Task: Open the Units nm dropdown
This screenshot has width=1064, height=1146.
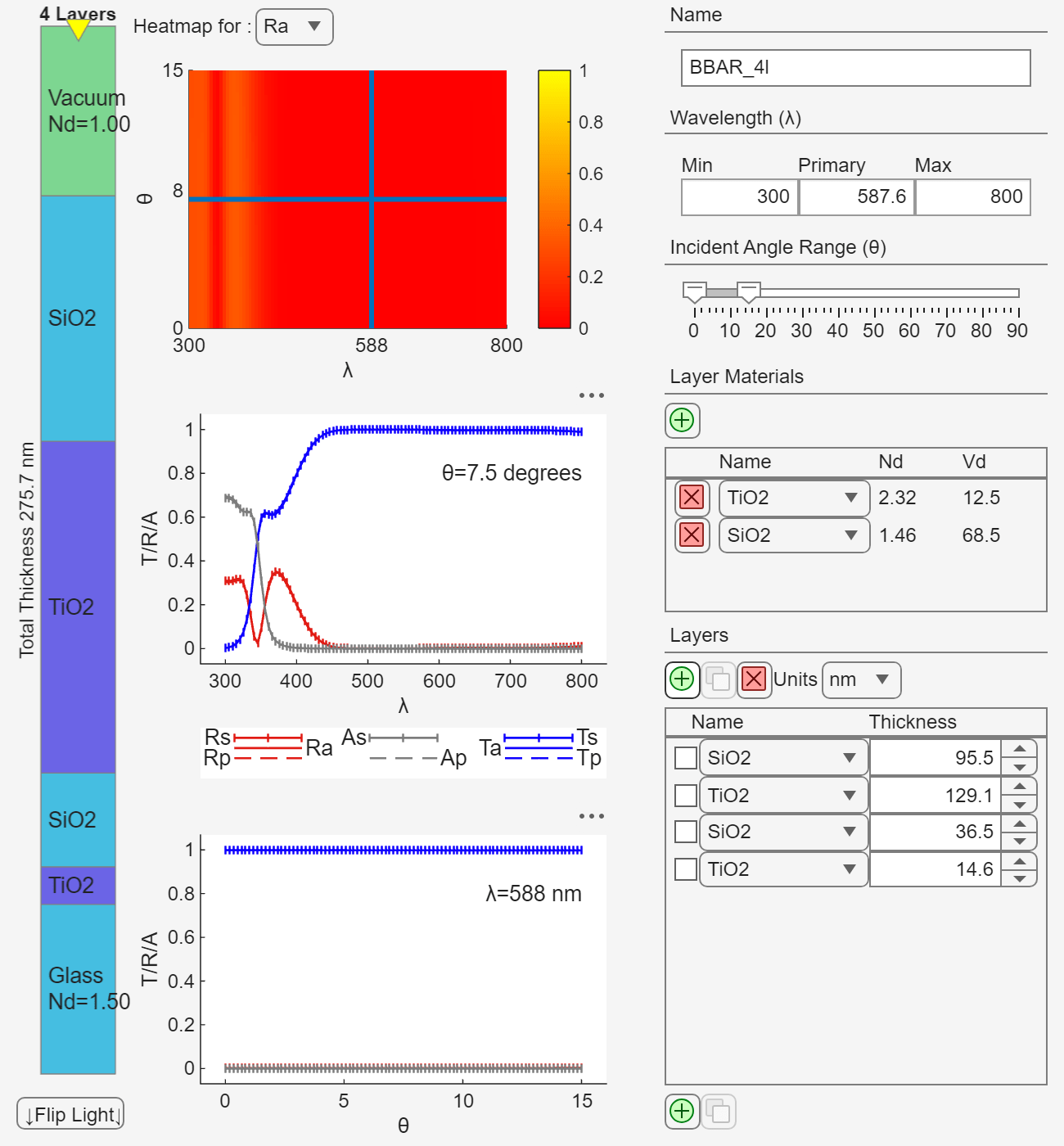Action: [860, 680]
